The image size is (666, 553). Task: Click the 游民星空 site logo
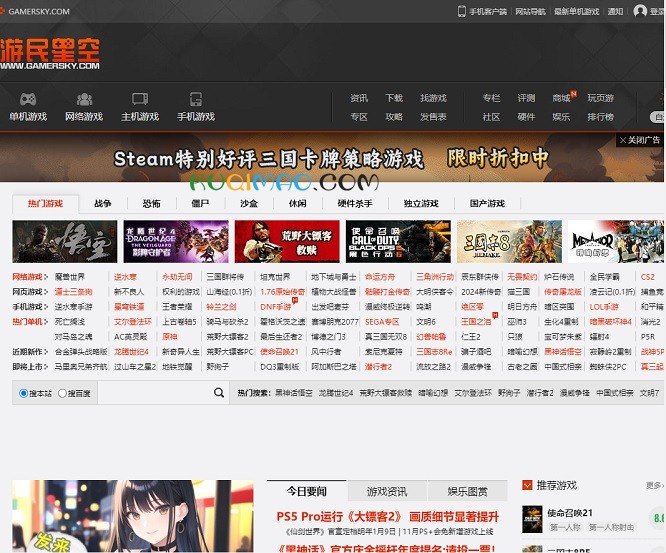click(x=50, y=54)
